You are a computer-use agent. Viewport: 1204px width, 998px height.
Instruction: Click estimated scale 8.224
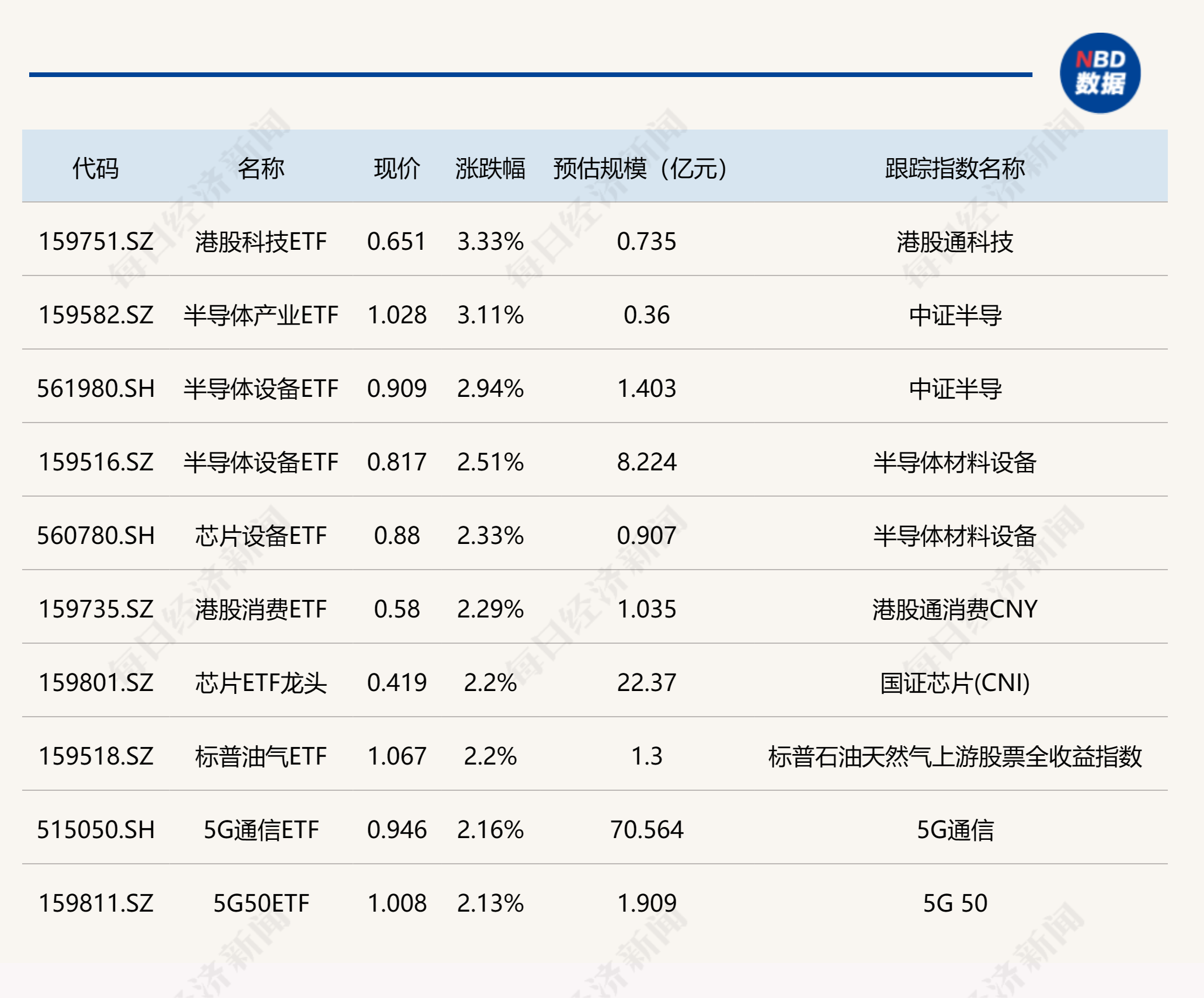[x=647, y=462]
